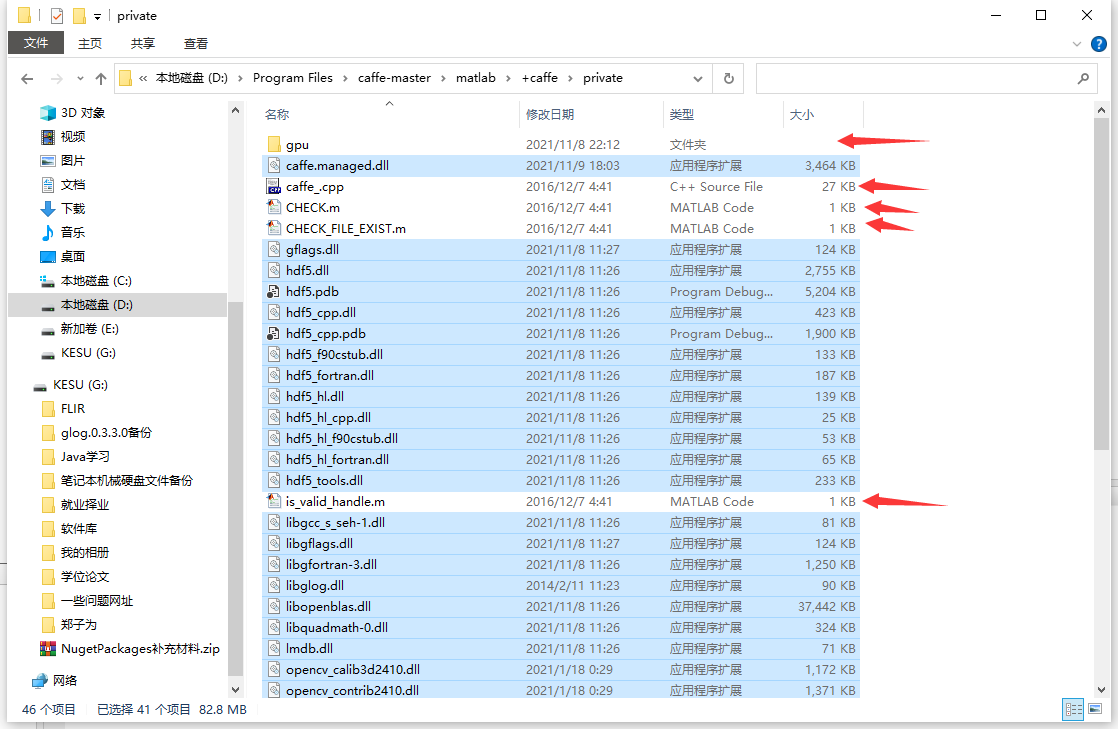This screenshot has height=729, width=1118.
Task: Select opencv_calib3d2410.dll file
Action: coord(561,670)
